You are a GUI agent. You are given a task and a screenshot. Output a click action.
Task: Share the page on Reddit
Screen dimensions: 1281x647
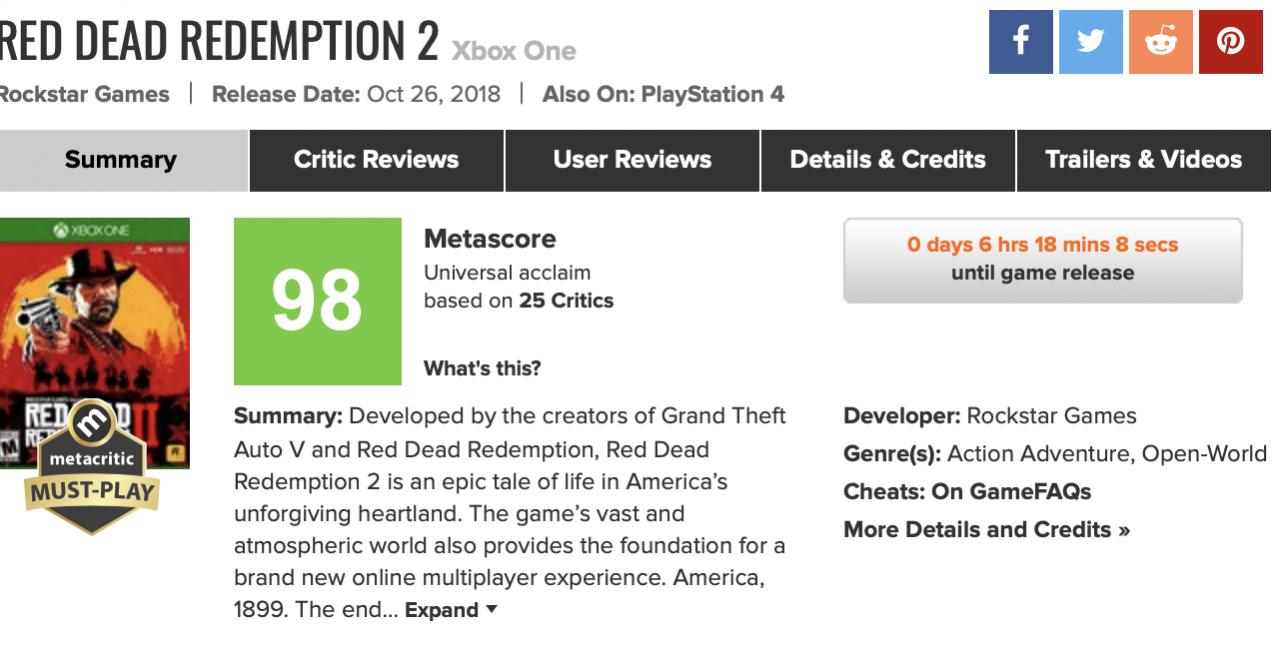point(1160,42)
